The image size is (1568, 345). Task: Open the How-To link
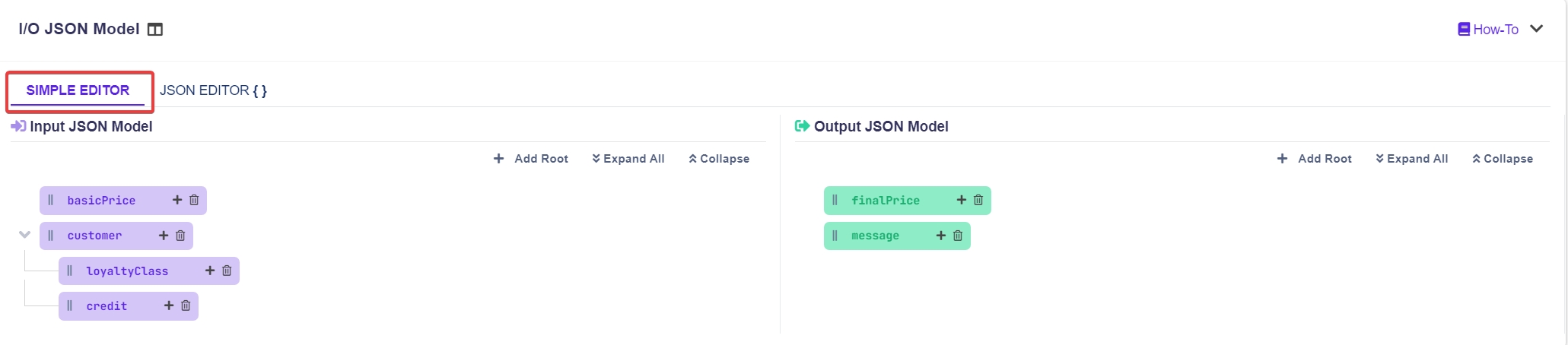point(1488,30)
